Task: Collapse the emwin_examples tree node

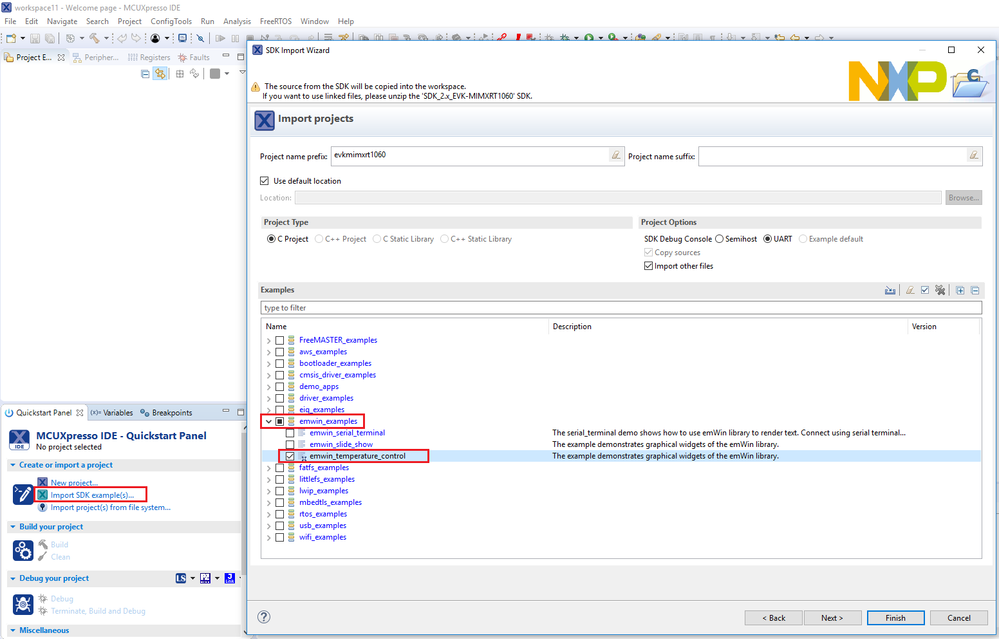Action: (269, 421)
